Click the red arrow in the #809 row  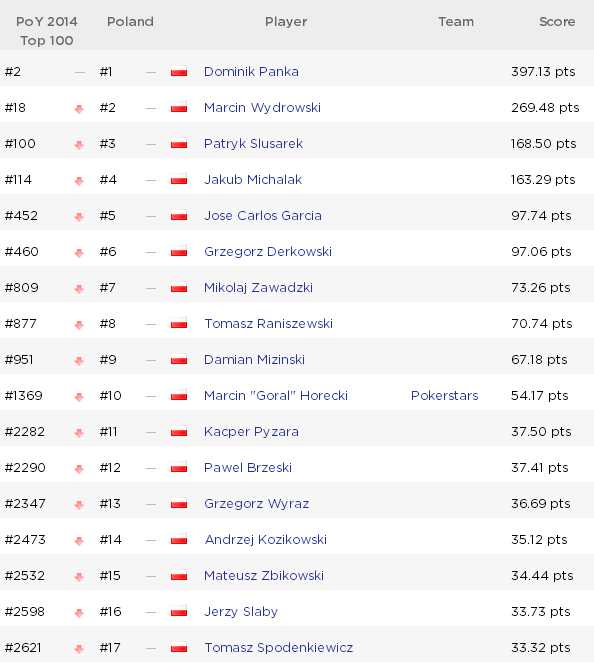pyautogui.click(x=79, y=289)
